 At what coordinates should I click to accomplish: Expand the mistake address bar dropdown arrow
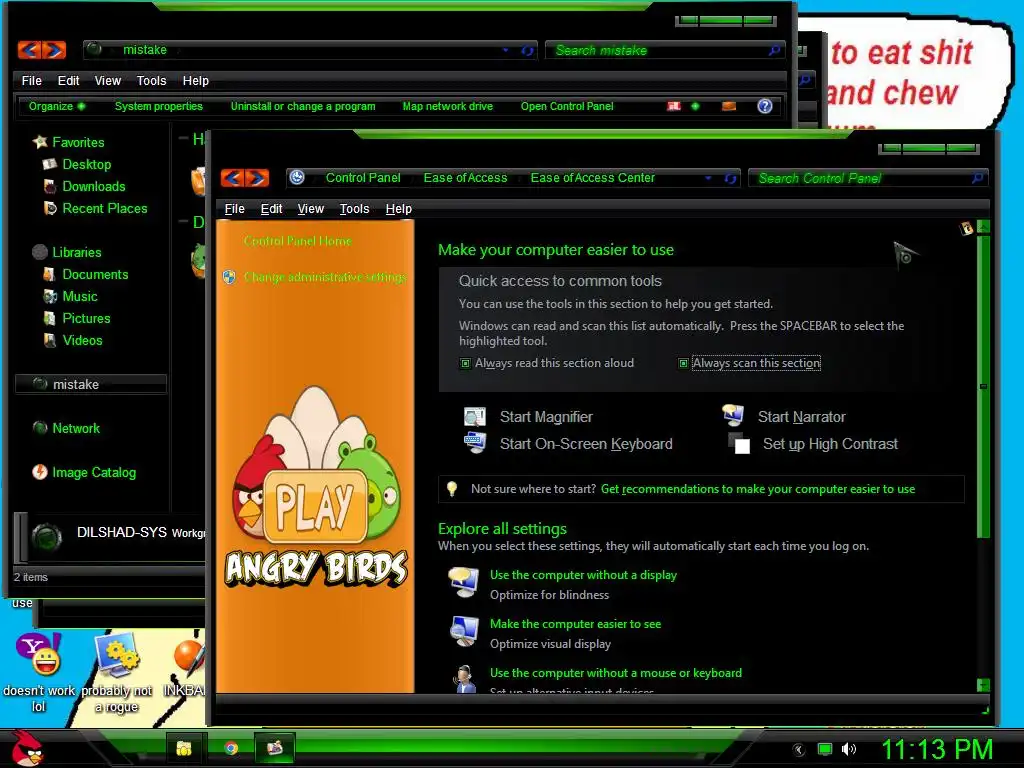pyautogui.click(x=505, y=50)
